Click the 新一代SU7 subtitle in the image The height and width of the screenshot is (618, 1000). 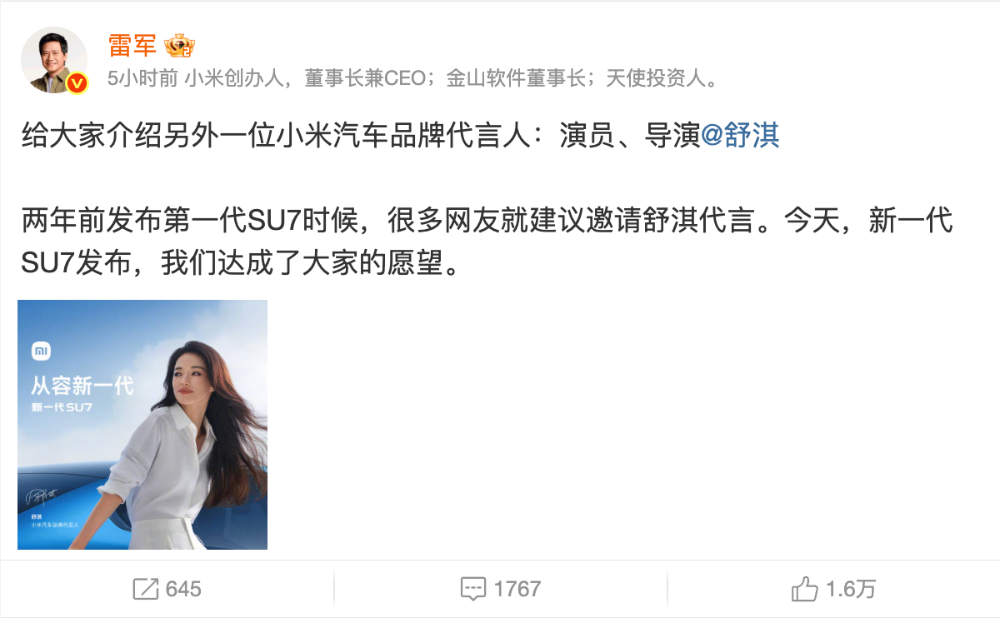pos(62,407)
